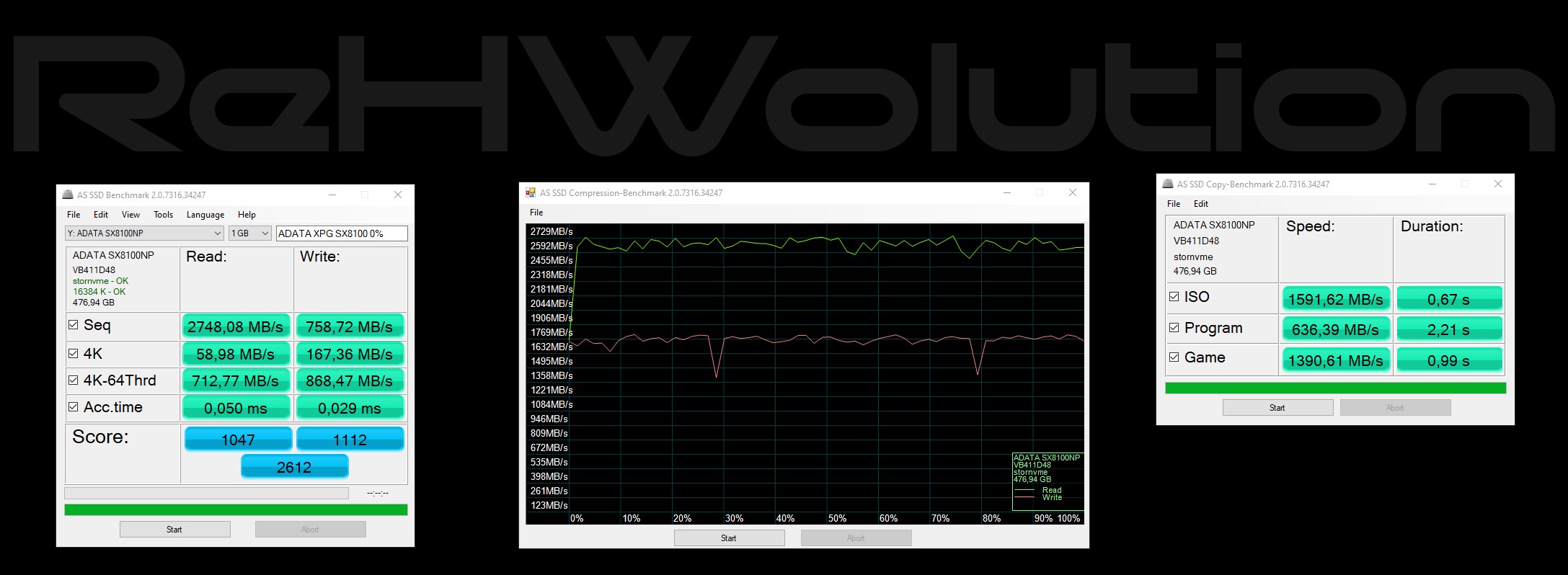Image resolution: width=1568 pixels, height=575 pixels.
Task: Click the Write entry in graph legend
Action: pyautogui.click(x=1052, y=497)
